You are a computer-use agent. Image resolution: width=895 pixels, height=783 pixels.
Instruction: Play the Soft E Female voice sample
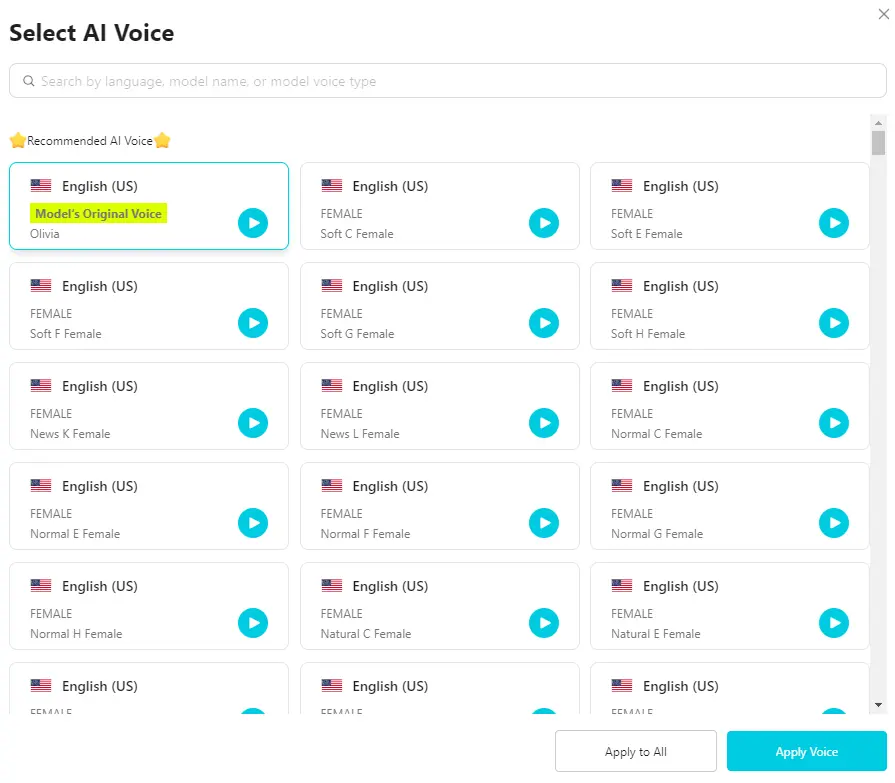(834, 223)
